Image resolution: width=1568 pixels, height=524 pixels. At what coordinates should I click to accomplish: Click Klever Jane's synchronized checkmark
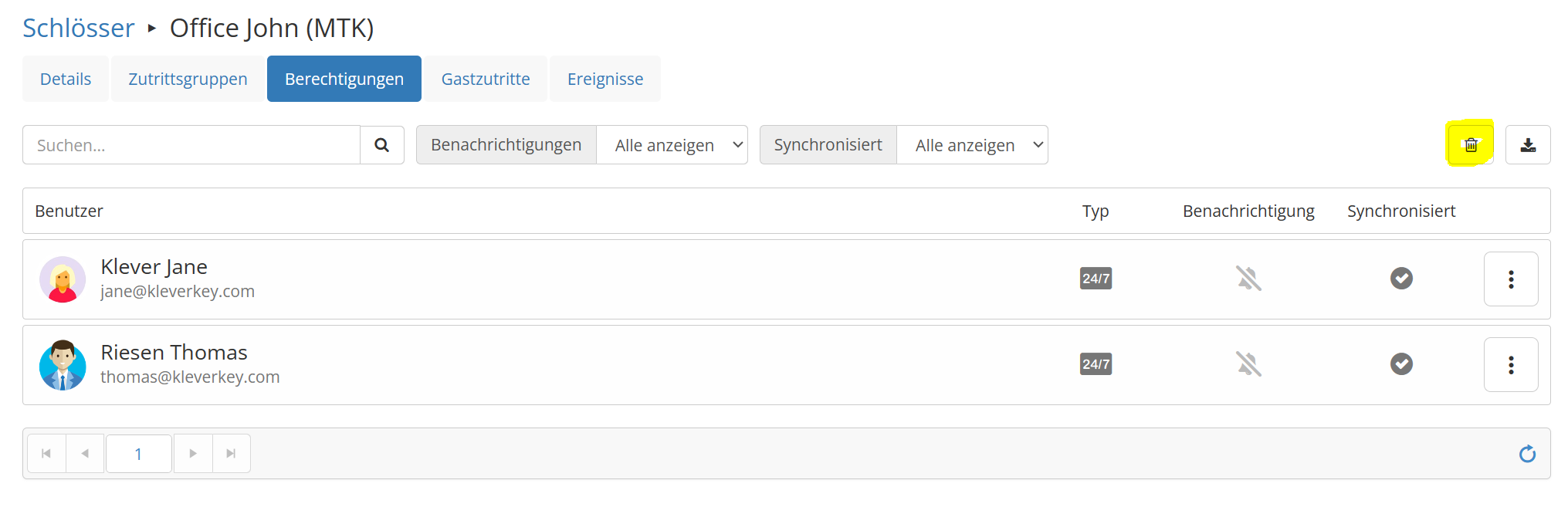[1401, 278]
